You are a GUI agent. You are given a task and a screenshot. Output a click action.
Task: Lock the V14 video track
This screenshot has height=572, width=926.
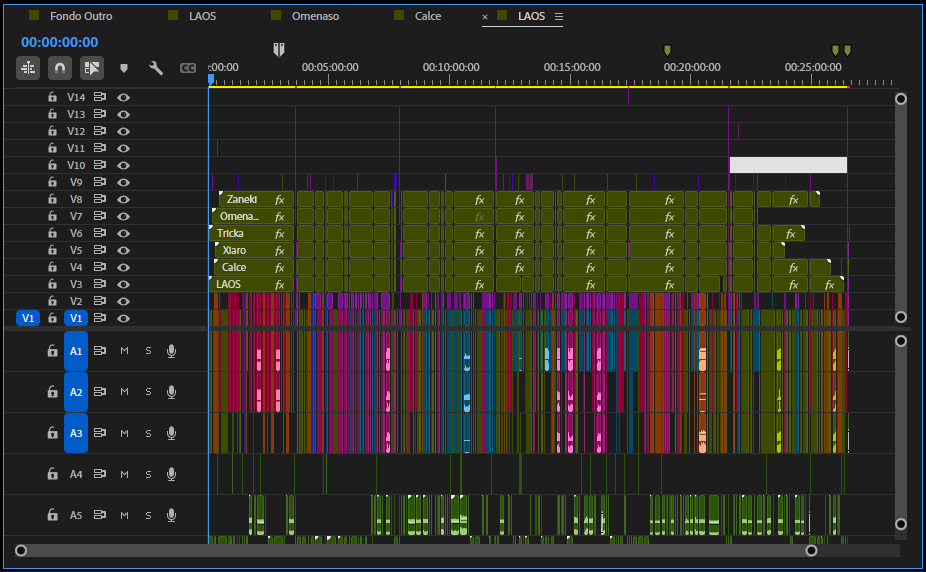52,97
